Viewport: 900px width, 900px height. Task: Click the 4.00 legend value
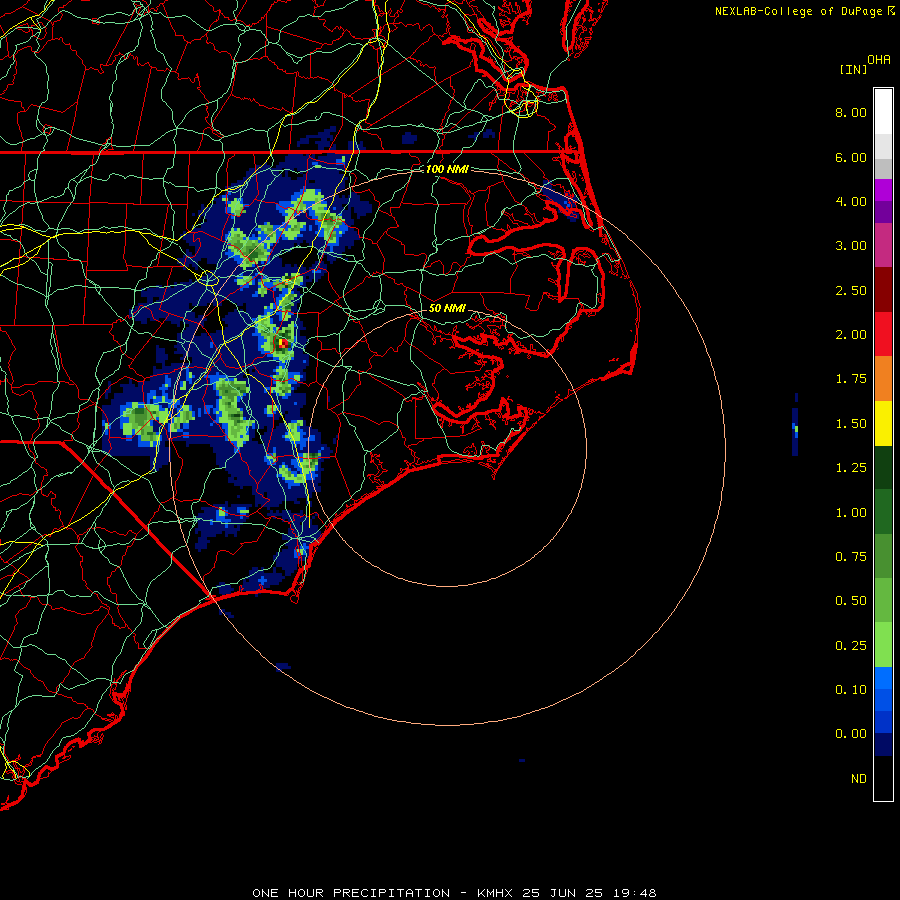point(851,201)
